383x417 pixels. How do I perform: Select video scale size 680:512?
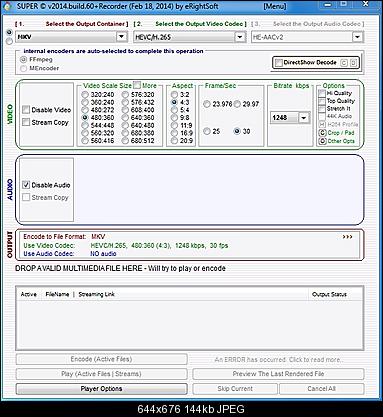125,141
